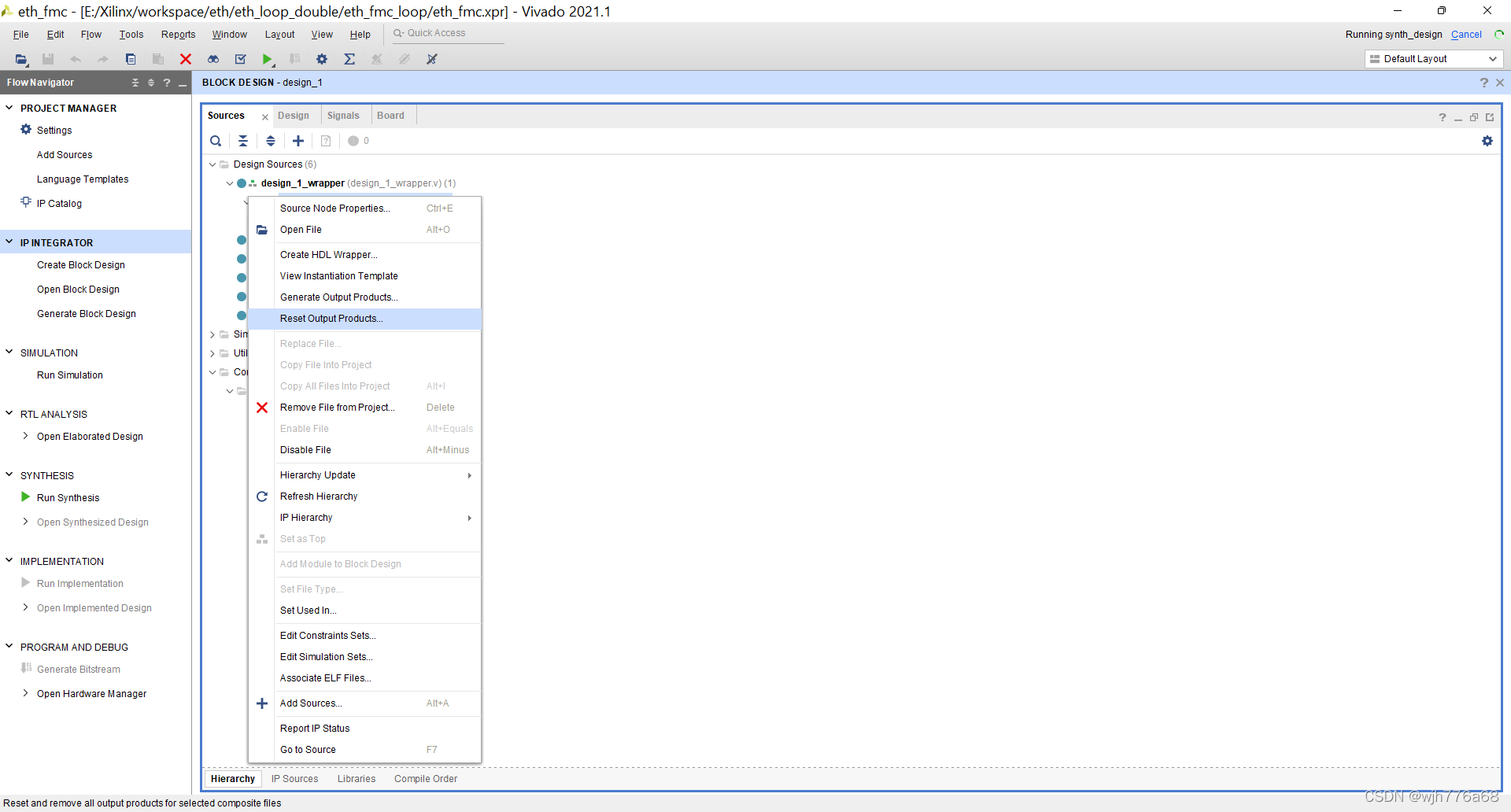Image resolution: width=1511 pixels, height=812 pixels.
Task: Collapse the IP INTEGRATOR section
Action: [9, 242]
